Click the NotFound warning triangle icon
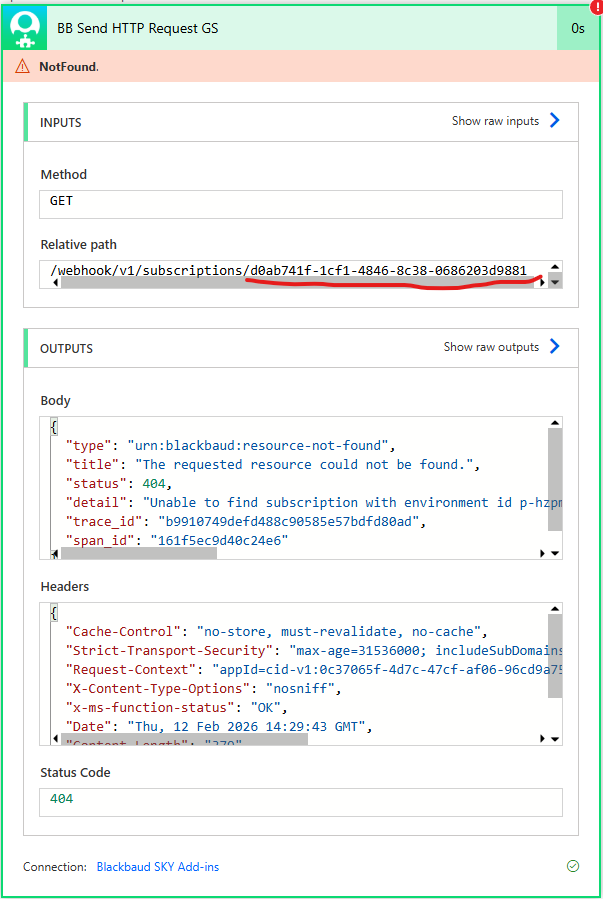 pos(22,67)
